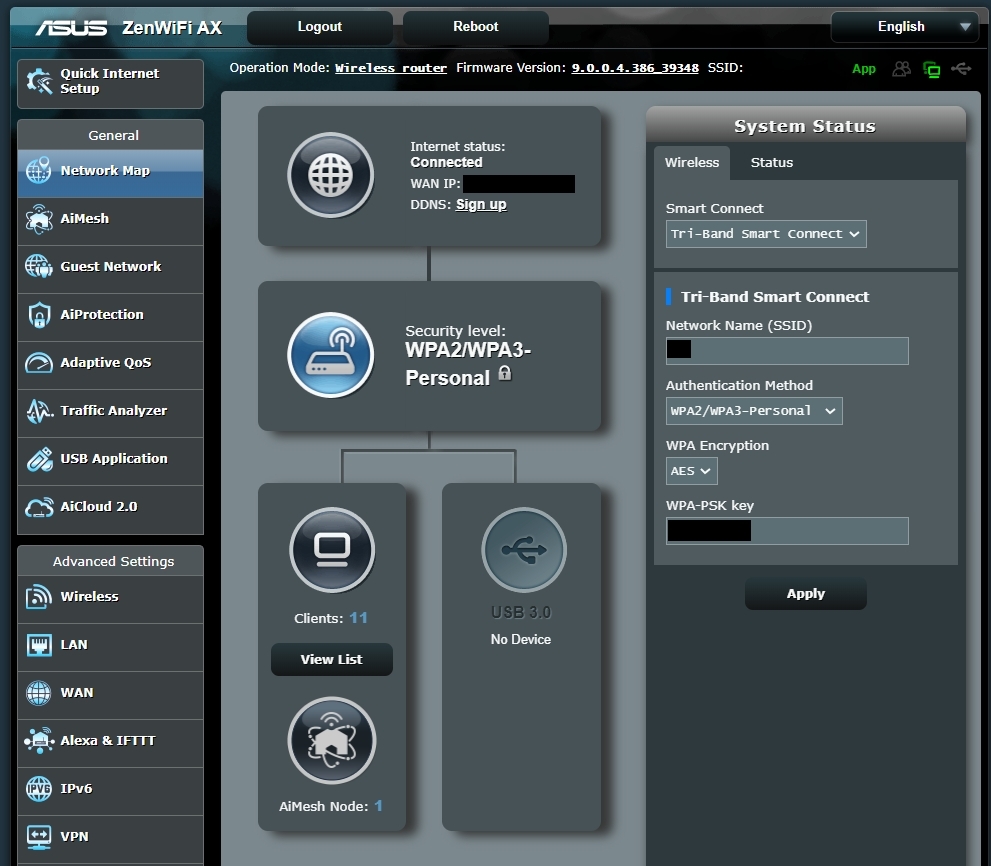Click the Adaptive QoS gauge icon

[39, 363]
